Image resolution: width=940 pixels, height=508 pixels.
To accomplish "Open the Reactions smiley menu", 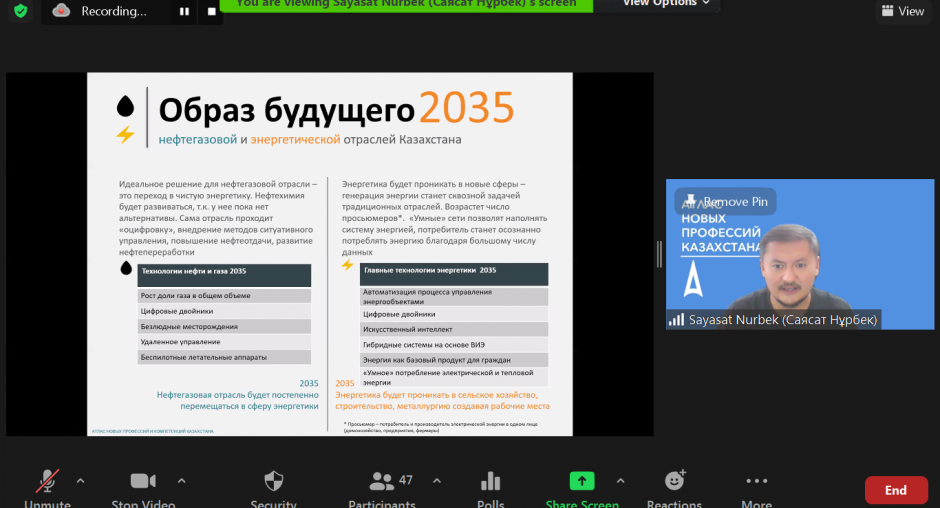I will coord(674,483).
